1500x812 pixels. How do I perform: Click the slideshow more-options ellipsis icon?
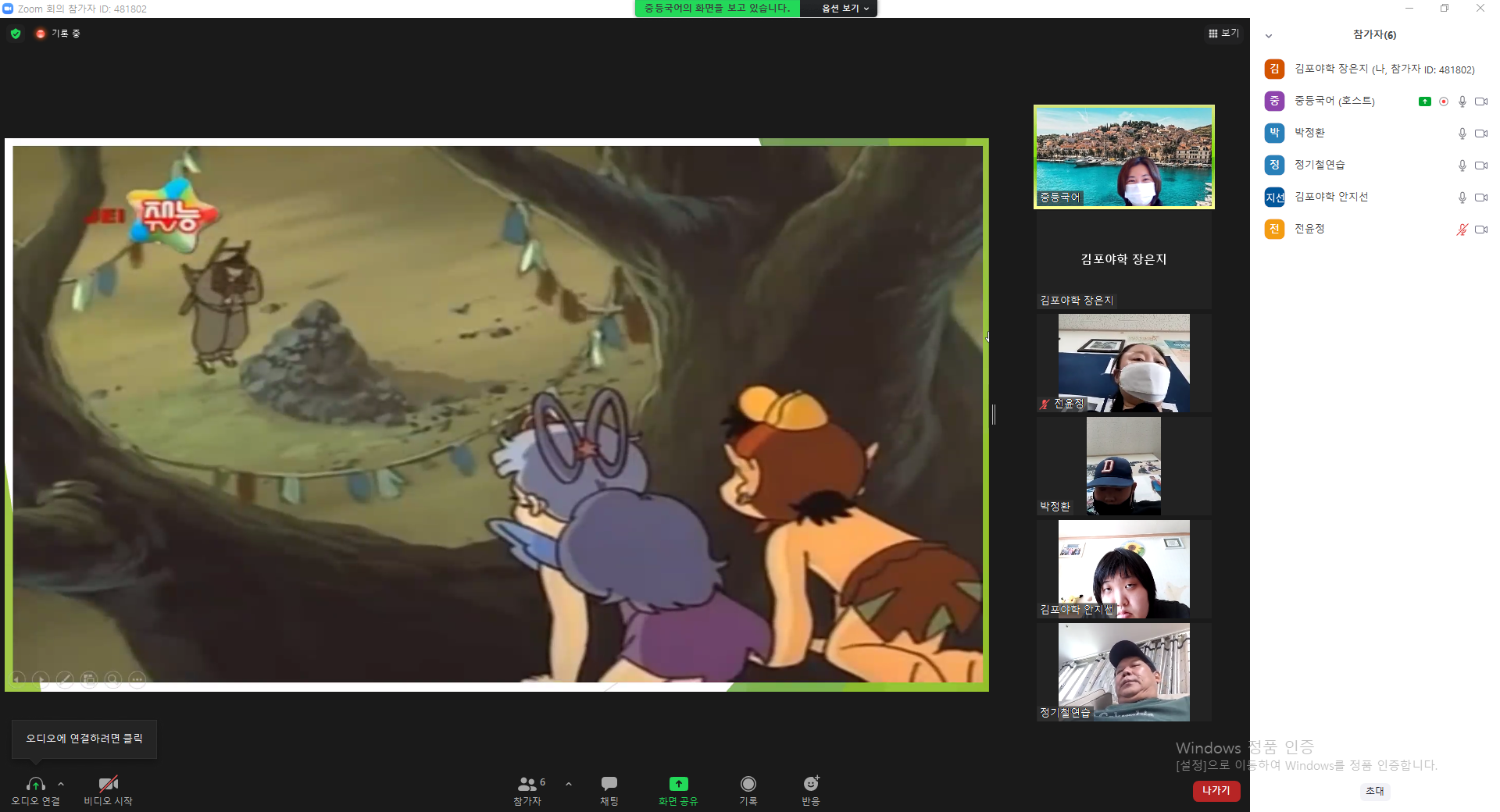[137, 680]
